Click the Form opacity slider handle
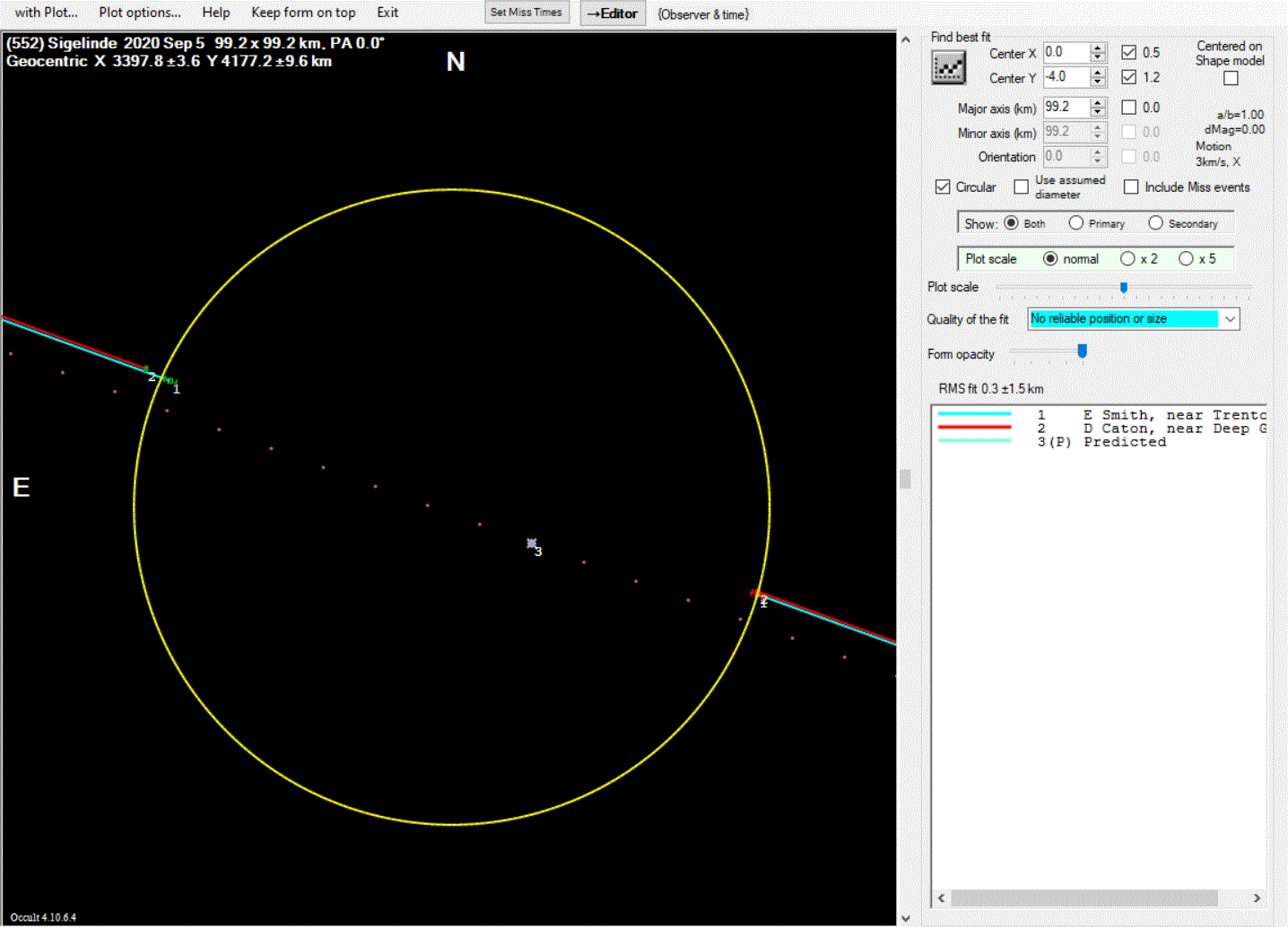This screenshot has height=927, width=1288. (1082, 351)
